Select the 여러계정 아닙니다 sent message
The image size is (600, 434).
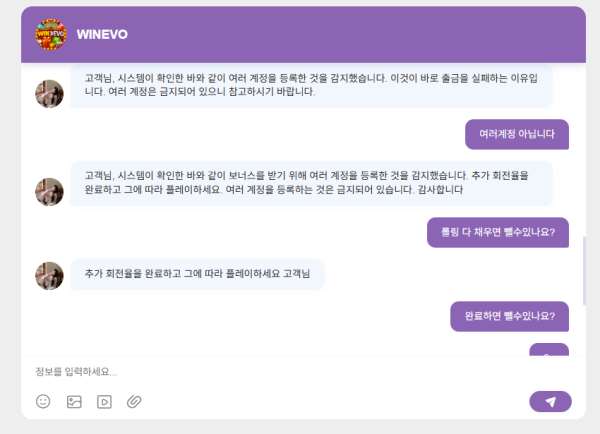tap(516, 134)
